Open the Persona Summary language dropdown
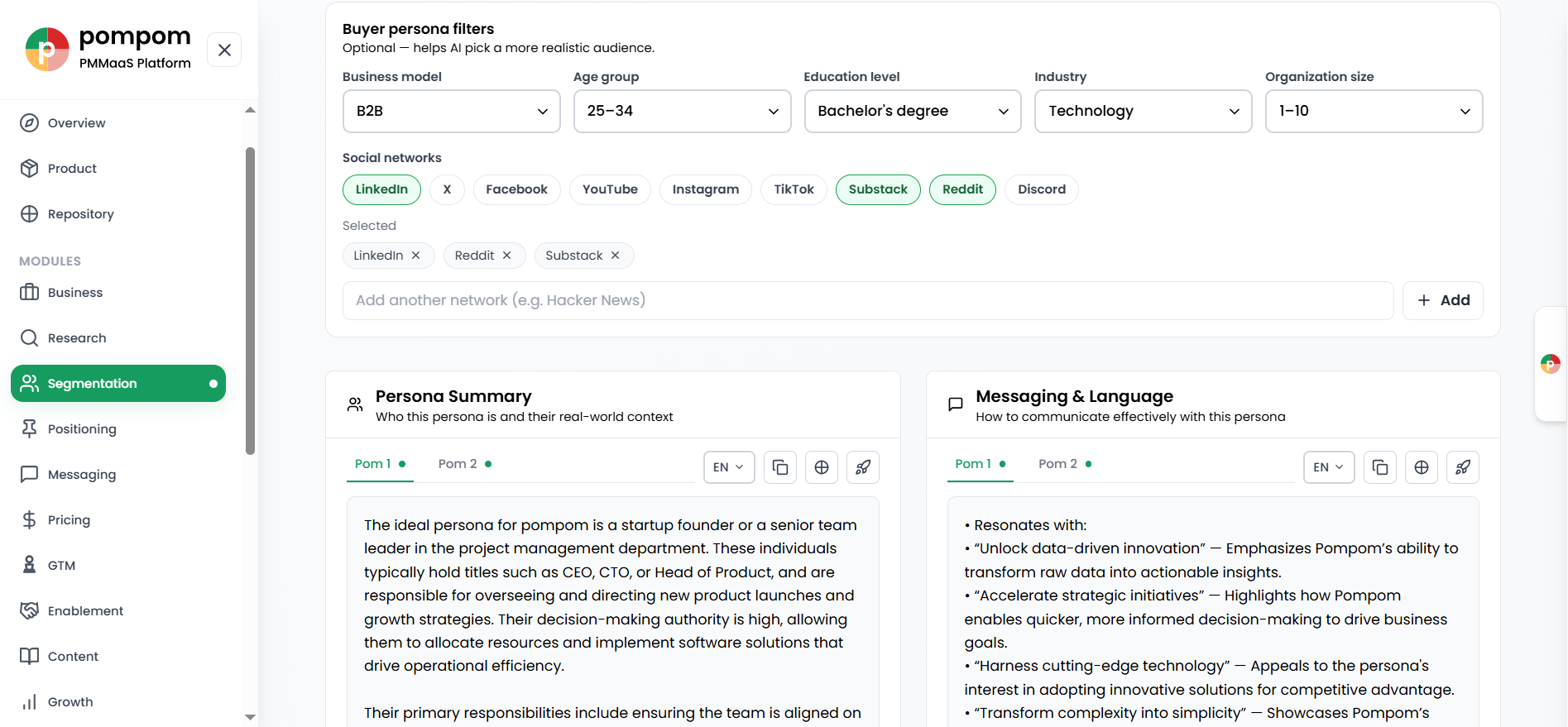 click(729, 467)
